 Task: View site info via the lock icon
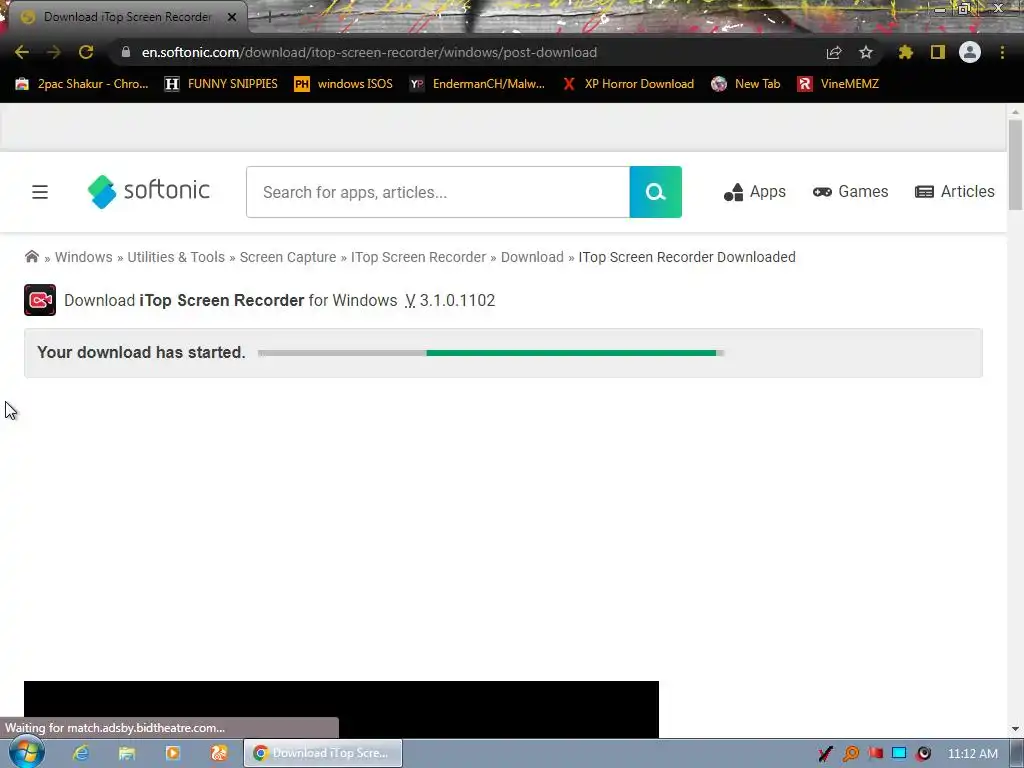[x=126, y=52]
